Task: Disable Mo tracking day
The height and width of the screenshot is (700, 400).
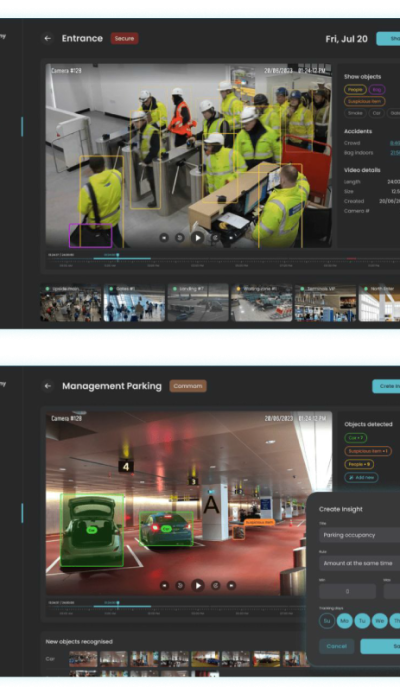Action: pyautogui.click(x=345, y=621)
